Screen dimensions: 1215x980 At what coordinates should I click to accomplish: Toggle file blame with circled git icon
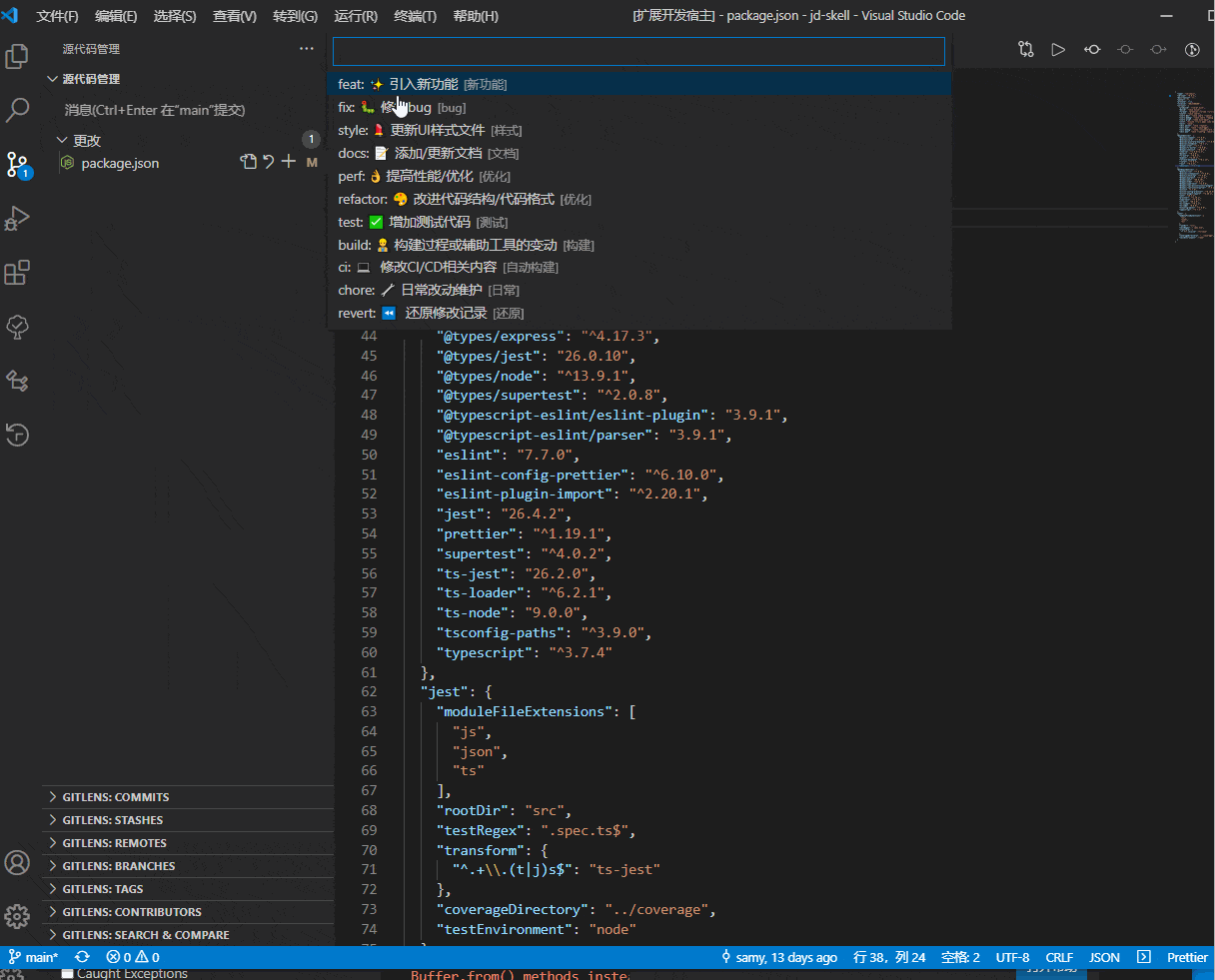tap(1192, 49)
